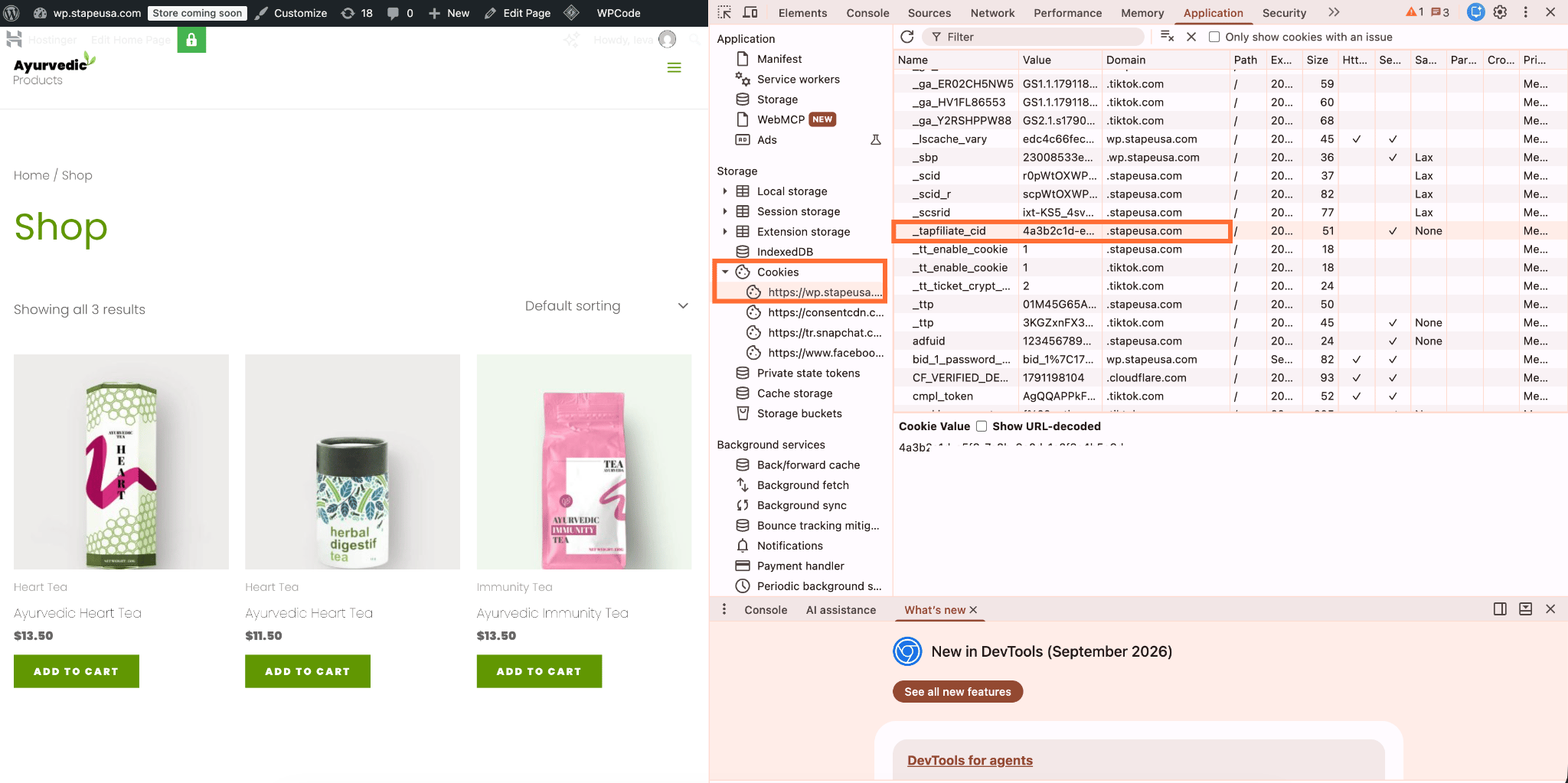The width and height of the screenshot is (1568, 783).
Task: Toggle the device toolbar icon
Action: [x=750, y=12]
